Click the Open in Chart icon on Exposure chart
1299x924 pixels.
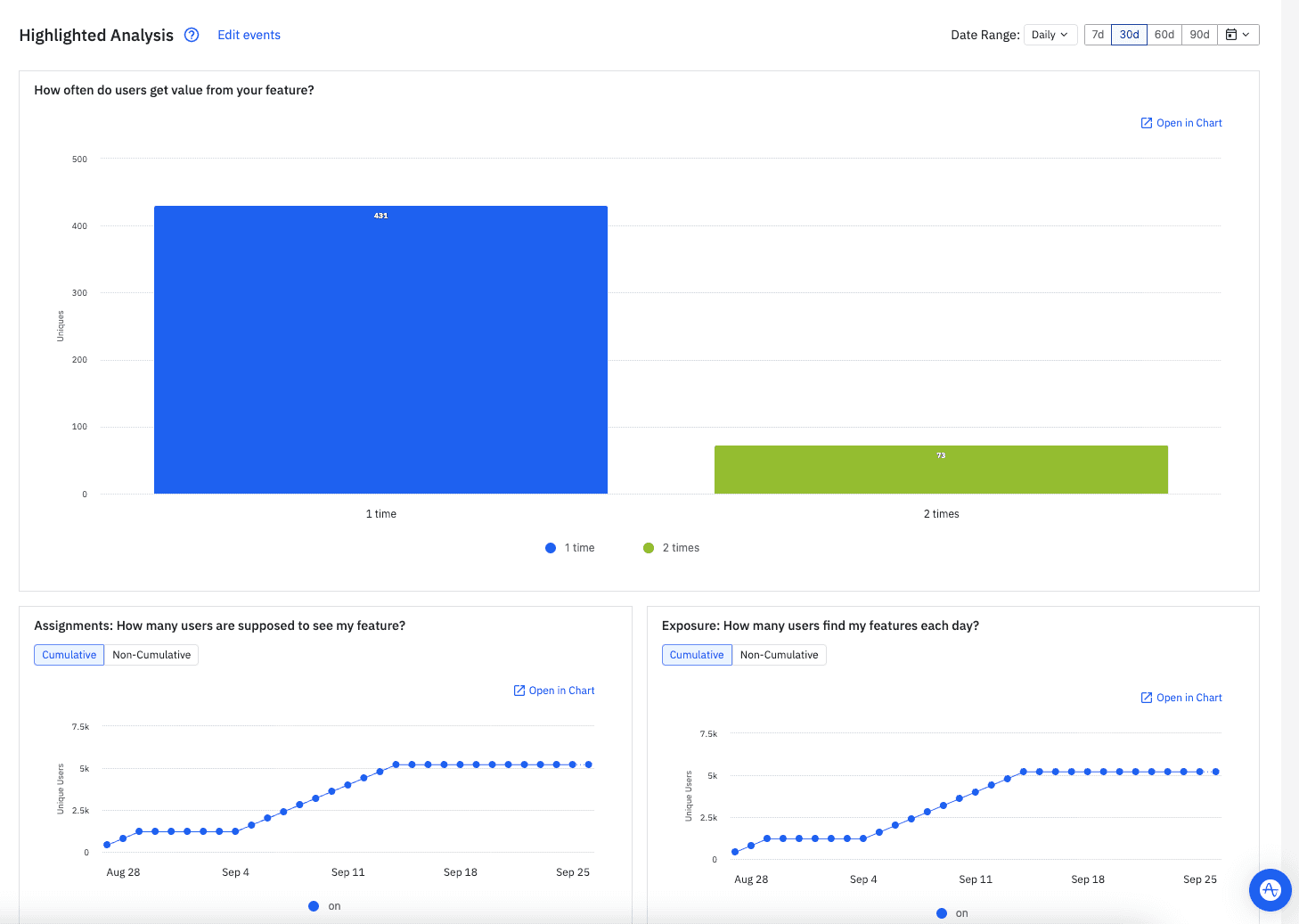(1146, 697)
